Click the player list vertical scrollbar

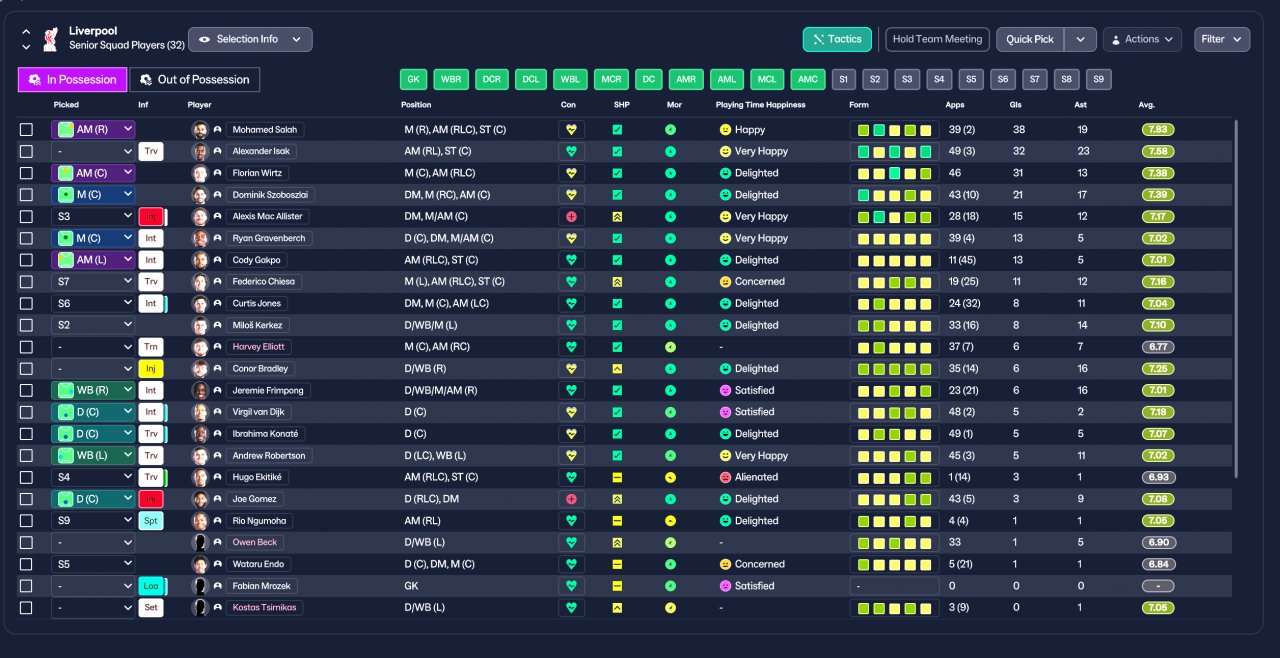(1237, 298)
